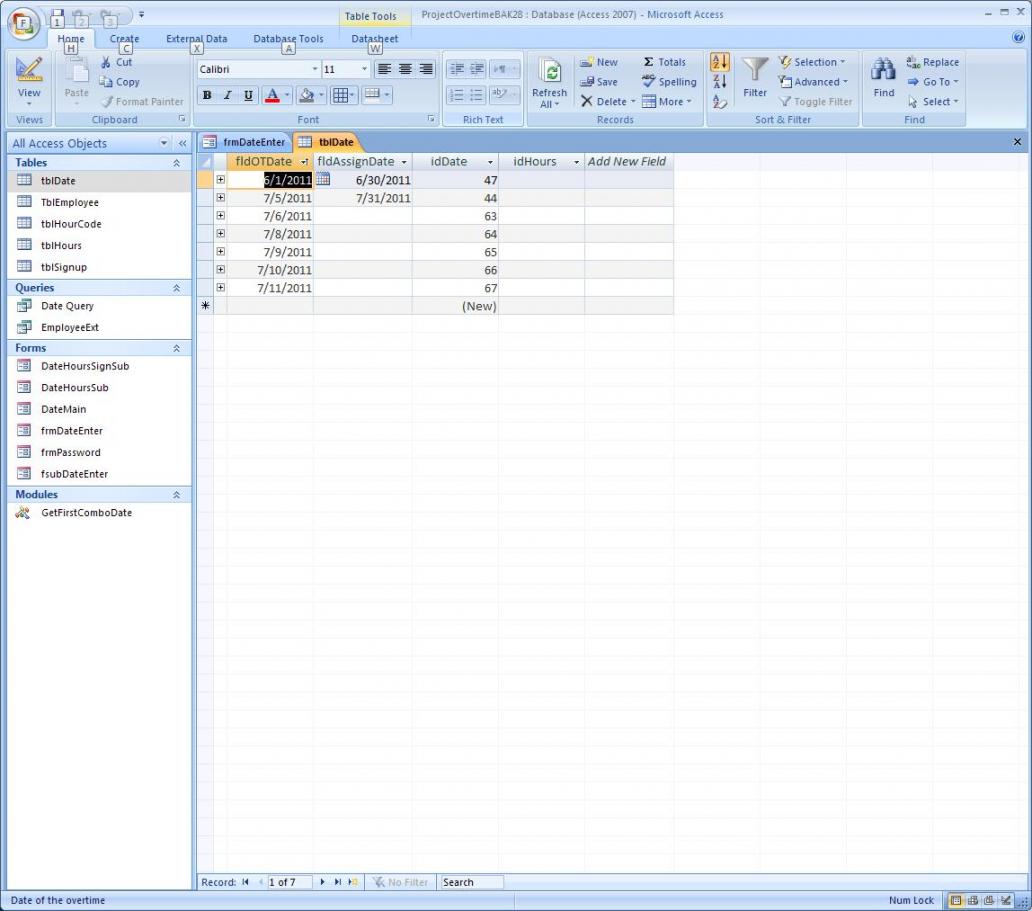The image size is (1032, 911).
Task: Collapse navigation pane shutter
Action: click(x=182, y=143)
